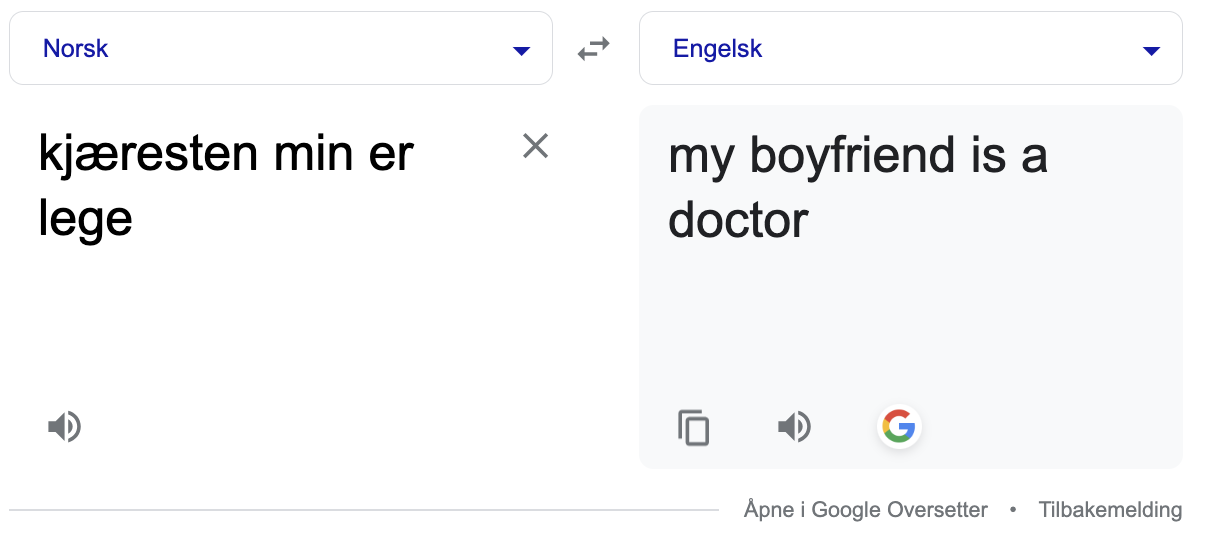Place cursor in the 'kjæresten min er' text

coord(226,155)
